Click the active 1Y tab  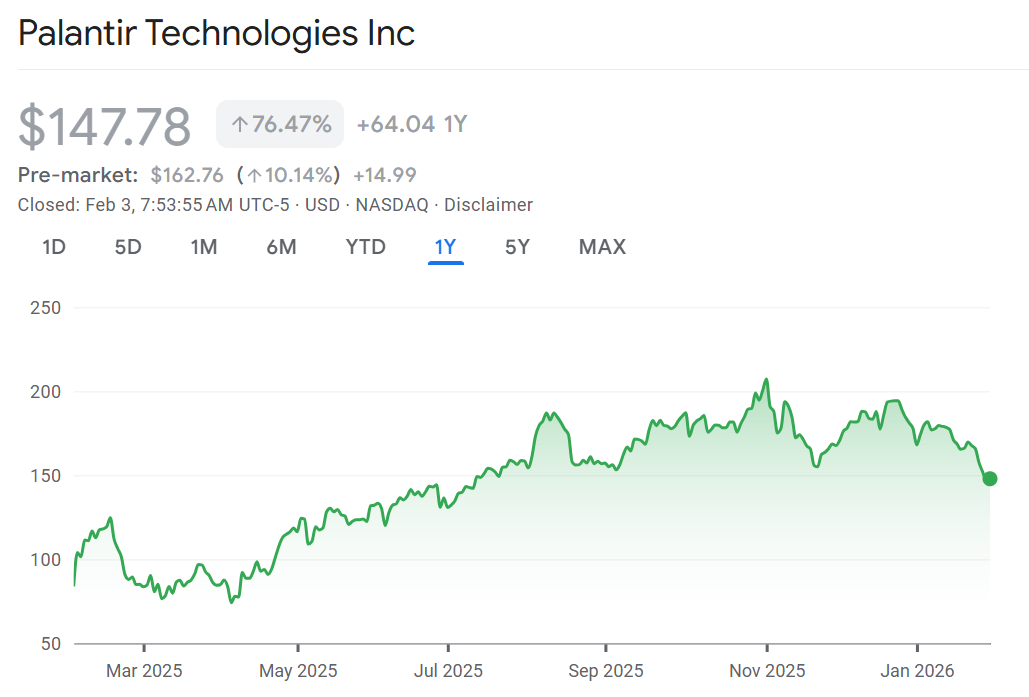(445, 247)
